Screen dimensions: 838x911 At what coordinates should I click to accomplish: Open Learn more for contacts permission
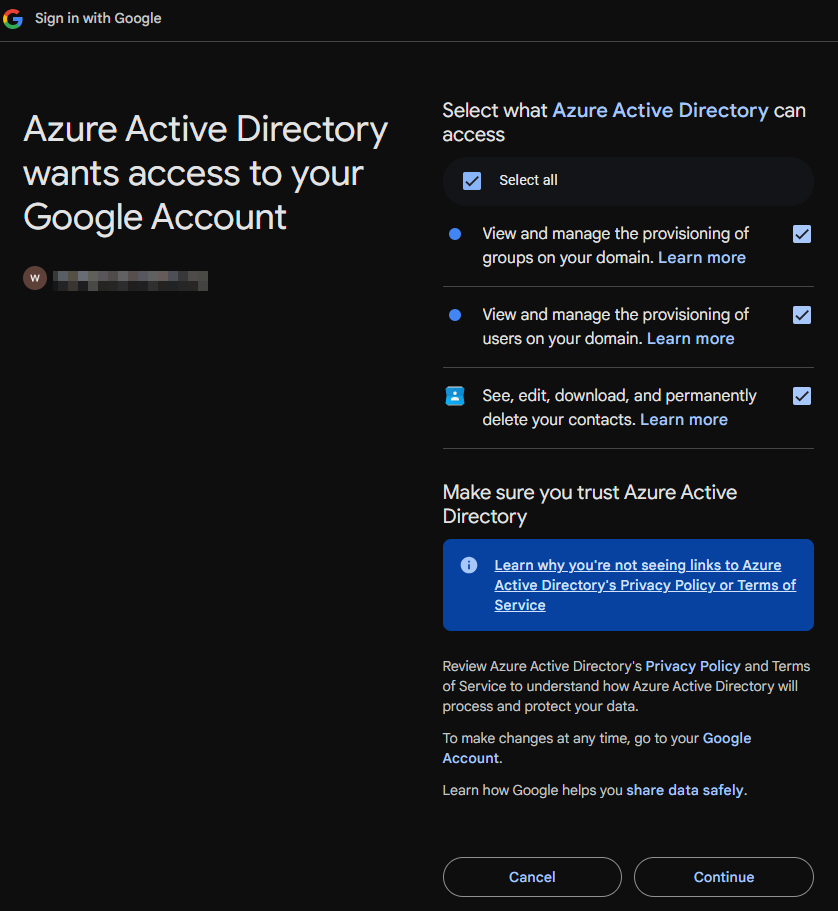(x=683, y=420)
